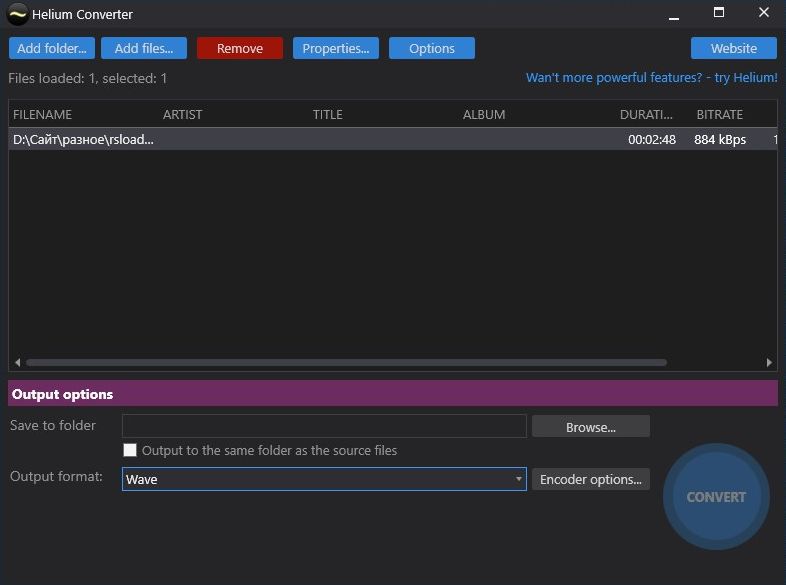The image size is (786, 585).
Task: Click the Add files button
Action: click(144, 48)
